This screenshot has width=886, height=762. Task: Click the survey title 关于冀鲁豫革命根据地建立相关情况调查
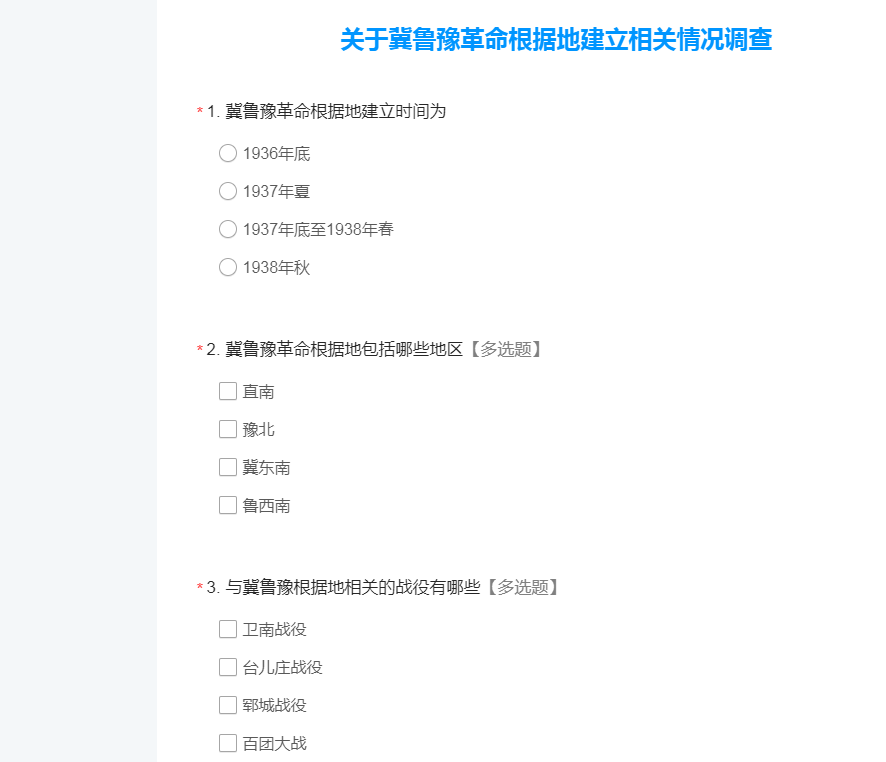(556, 40)
